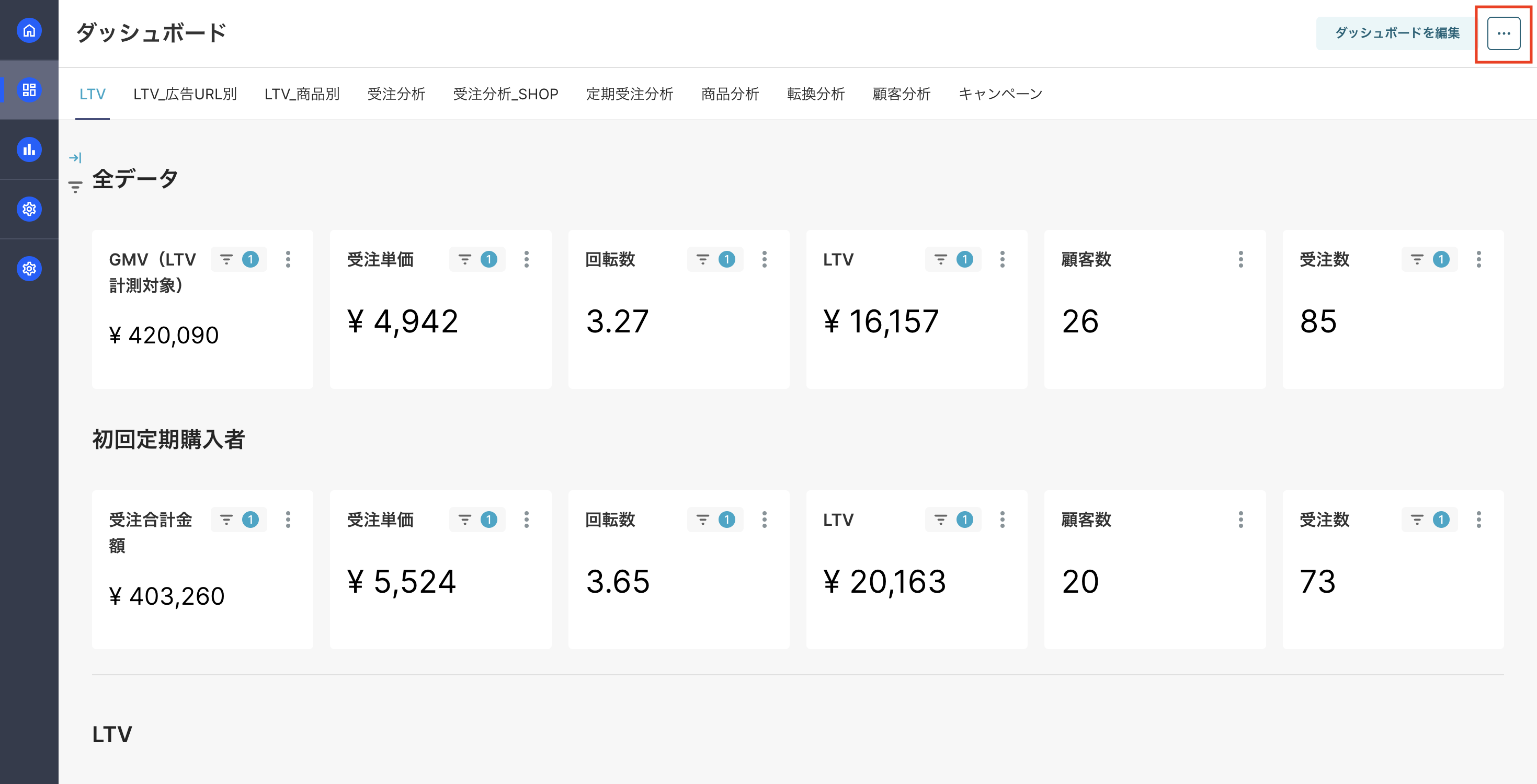
Task: Select the キャンペーン tab
Action: 1000,94
